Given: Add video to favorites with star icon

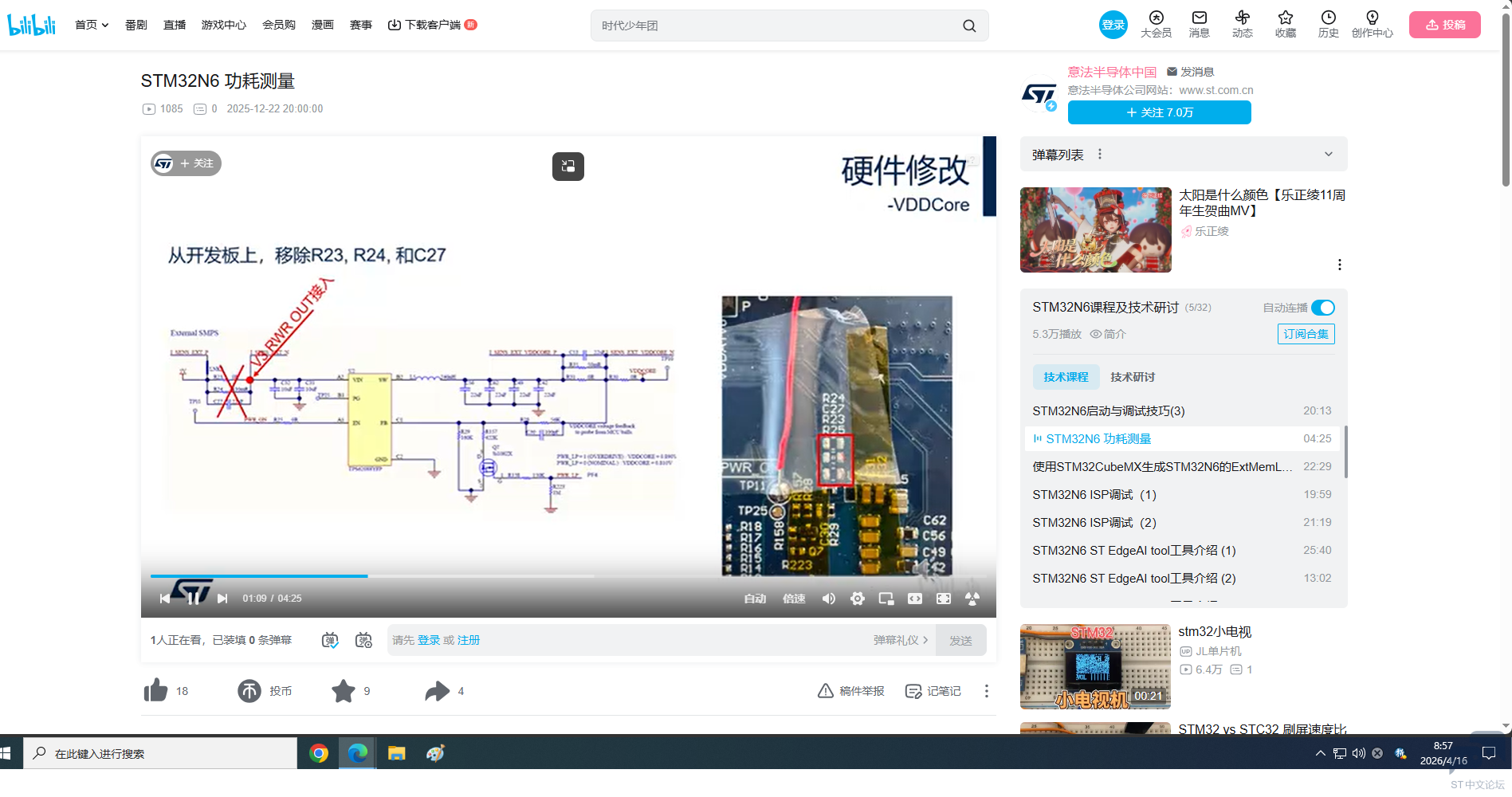Looking at the screenshot, I should pos(344,690).
